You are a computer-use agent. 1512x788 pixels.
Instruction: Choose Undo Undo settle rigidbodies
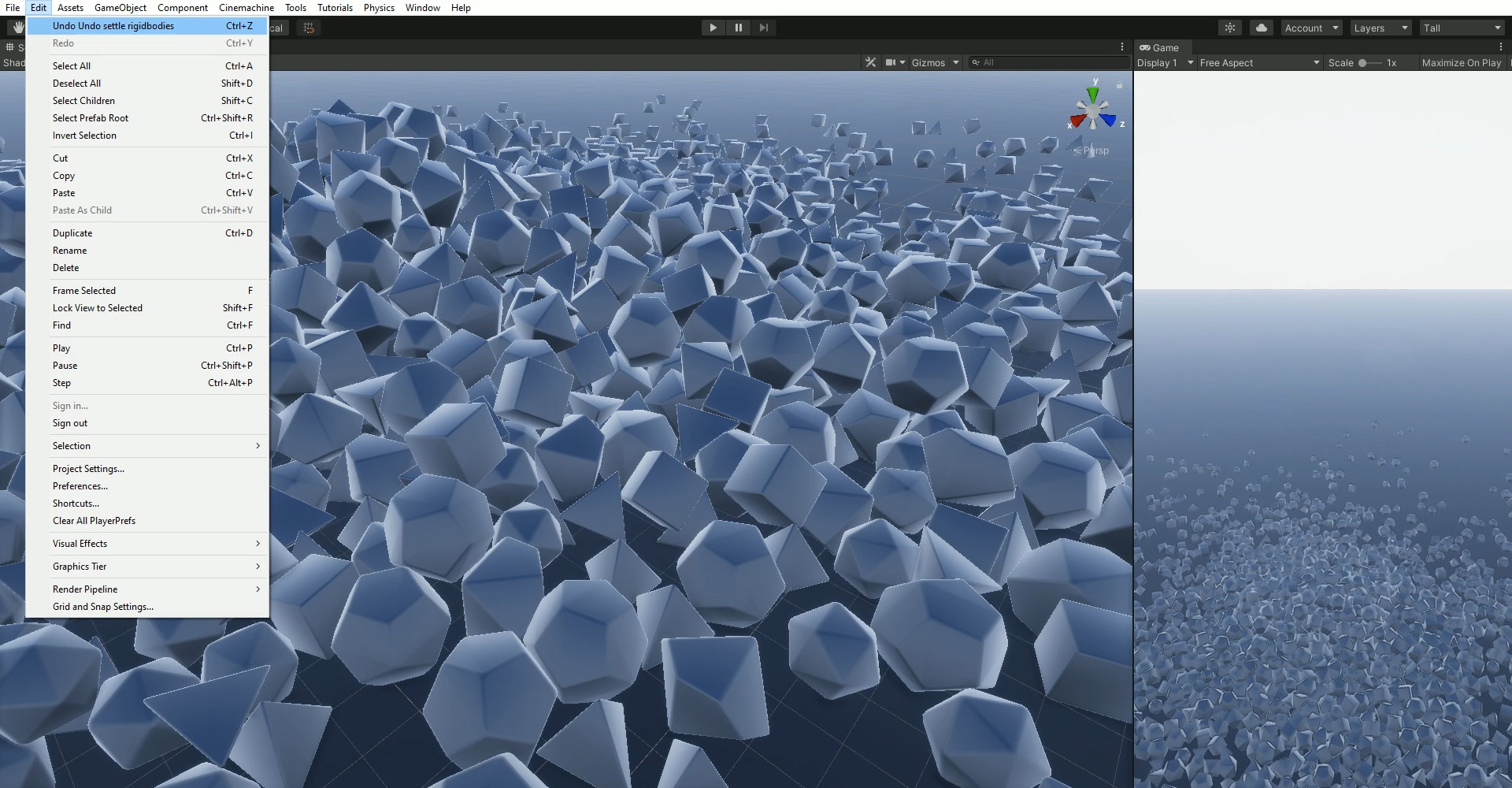(147, 26)
